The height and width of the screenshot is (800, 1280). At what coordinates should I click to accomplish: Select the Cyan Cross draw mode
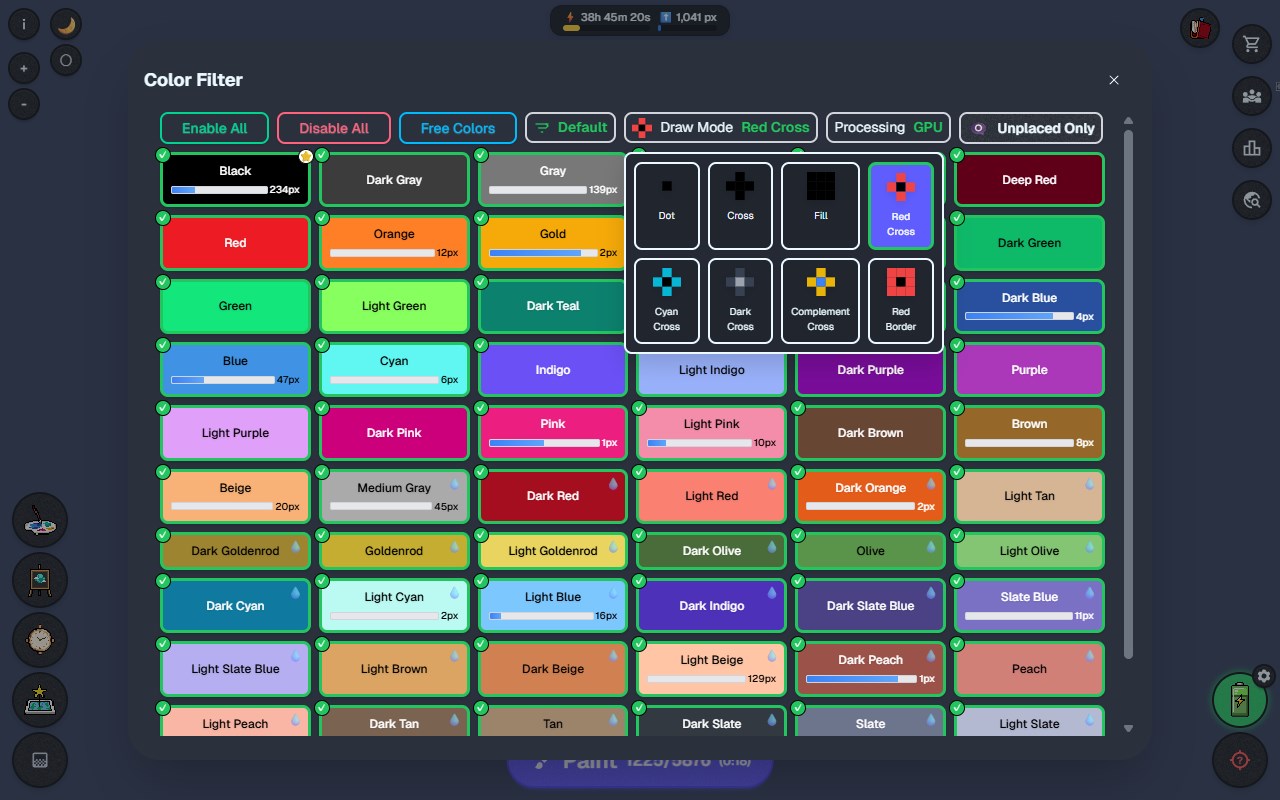[x=667, y=302]
